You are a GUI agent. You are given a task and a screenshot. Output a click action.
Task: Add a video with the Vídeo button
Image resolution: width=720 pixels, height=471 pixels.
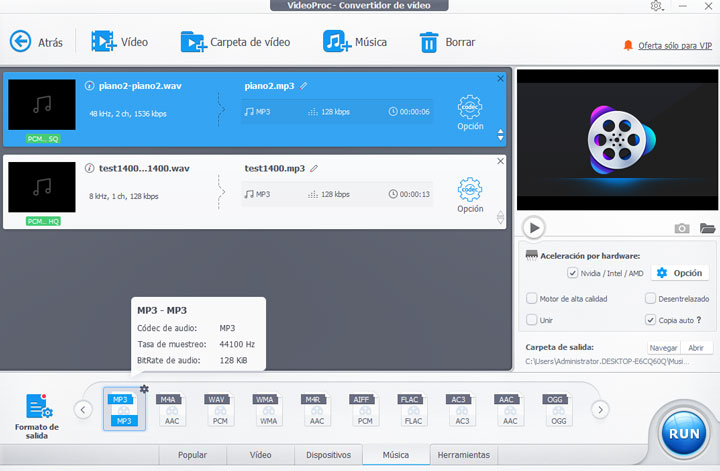pyautogui.click(x=119, y=42)
